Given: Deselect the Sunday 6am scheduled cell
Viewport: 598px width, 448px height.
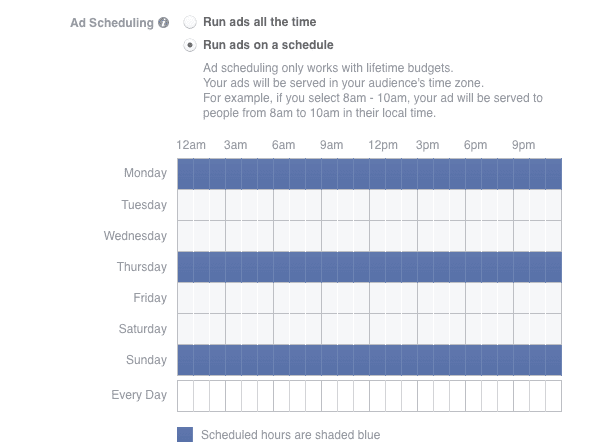Looking at the screenshot, I should click(x=281, y=360).
